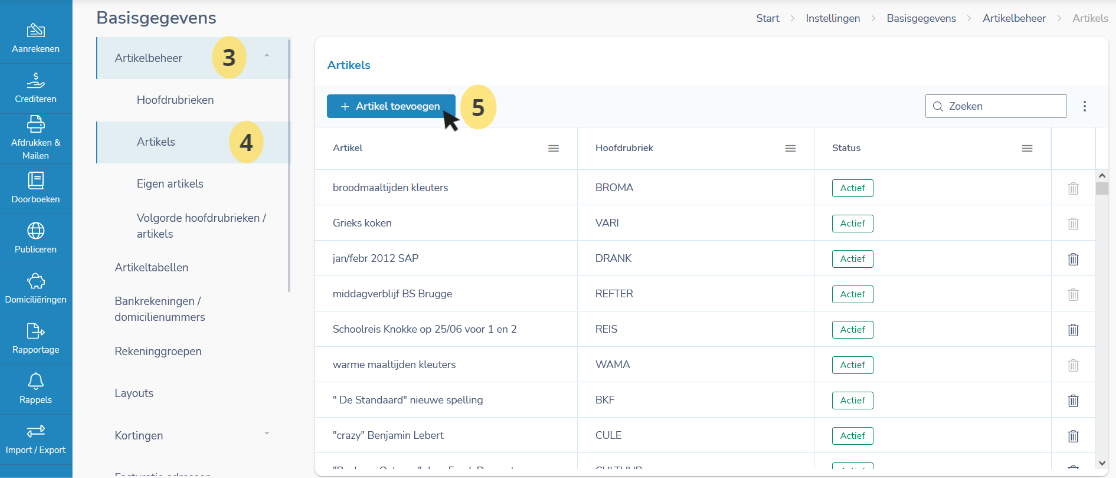Go to Instellingen breadcrumb link

[x=833, y=18]
